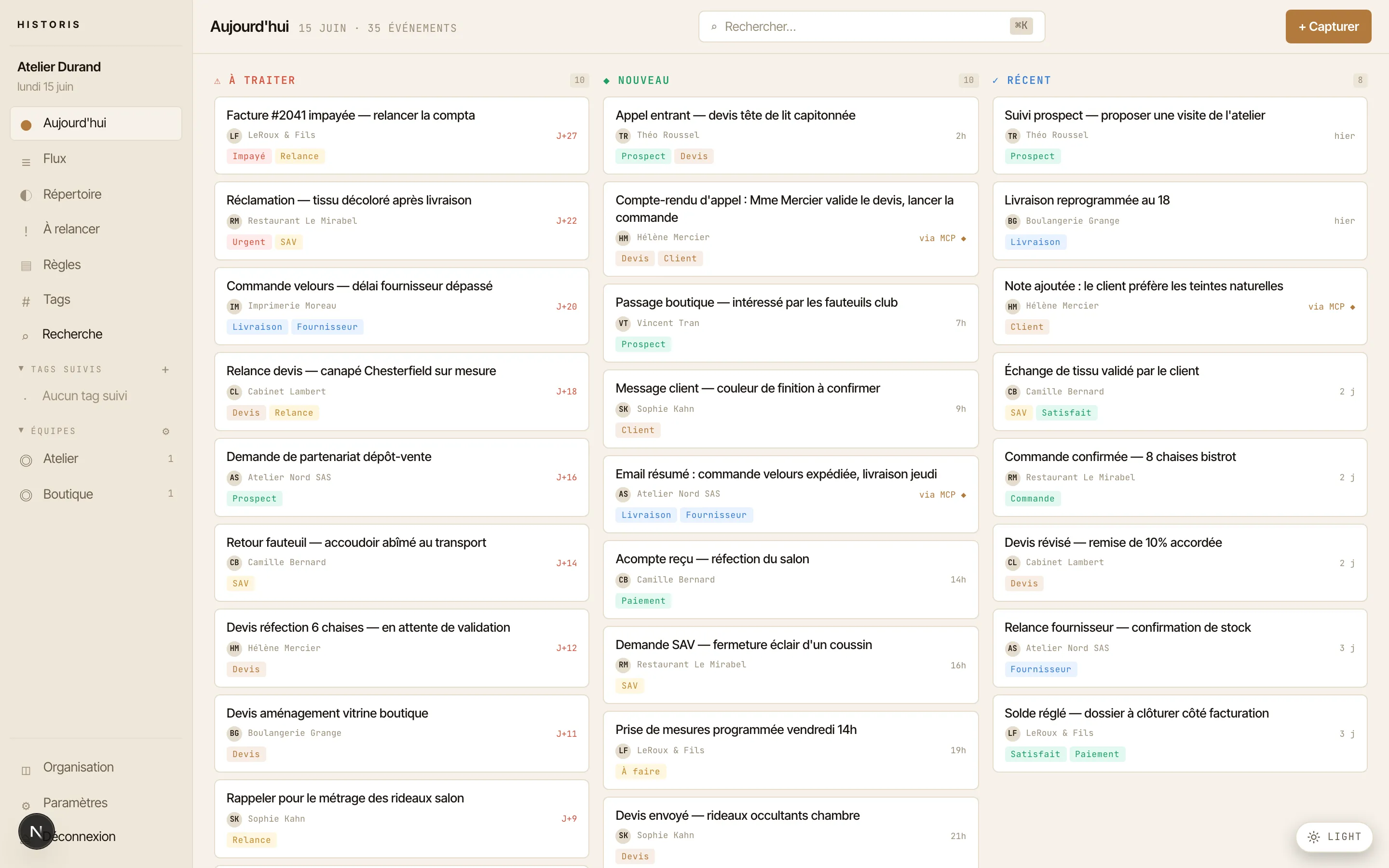Click À faire tag on Prise de mesures card
Screen dimensions: 1389x868
point(640,772)
